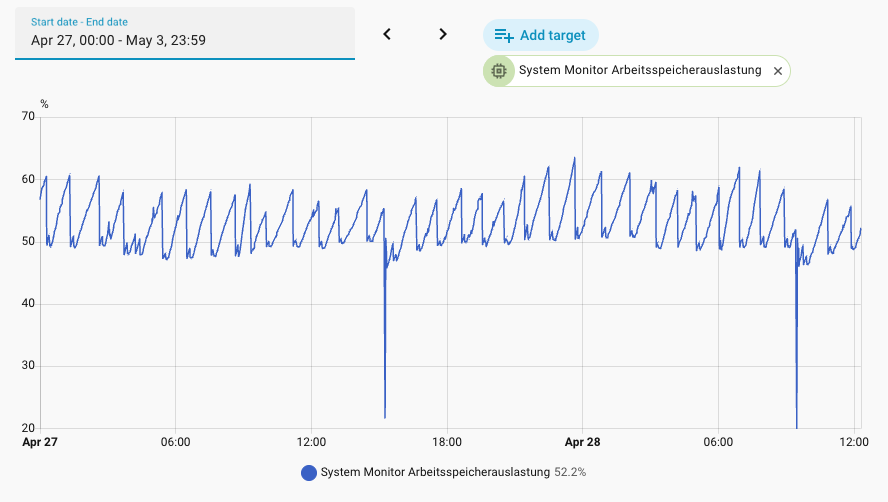888x502 pixels.
Task: Click the 70 value on the y-axis
Action: click(x=28, y=116)
